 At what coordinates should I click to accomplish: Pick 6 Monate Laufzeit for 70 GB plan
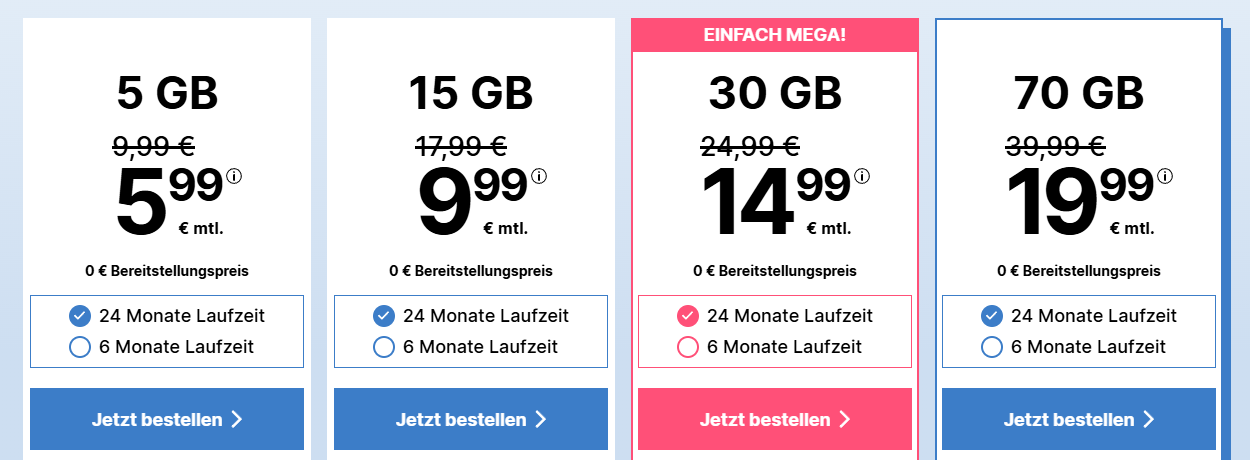[992, 347]
